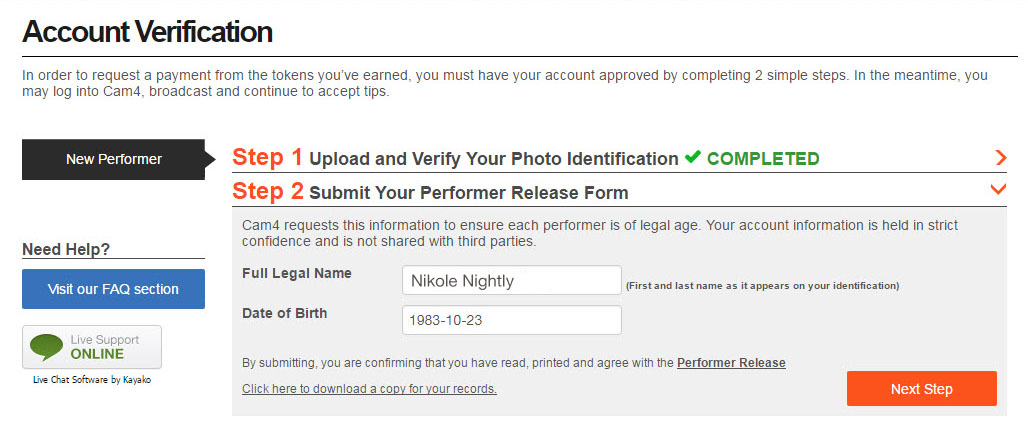Viewport: 1028px width, 429px height.
Task: Expand Step 1 using the right chevron
Action: pyautogui.click(x=1001, y=158)
